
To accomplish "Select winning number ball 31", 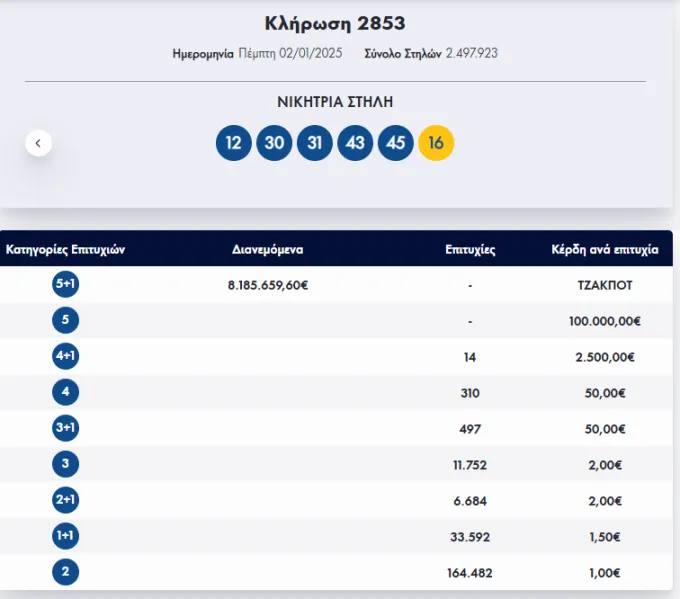I will click(314, 143).
